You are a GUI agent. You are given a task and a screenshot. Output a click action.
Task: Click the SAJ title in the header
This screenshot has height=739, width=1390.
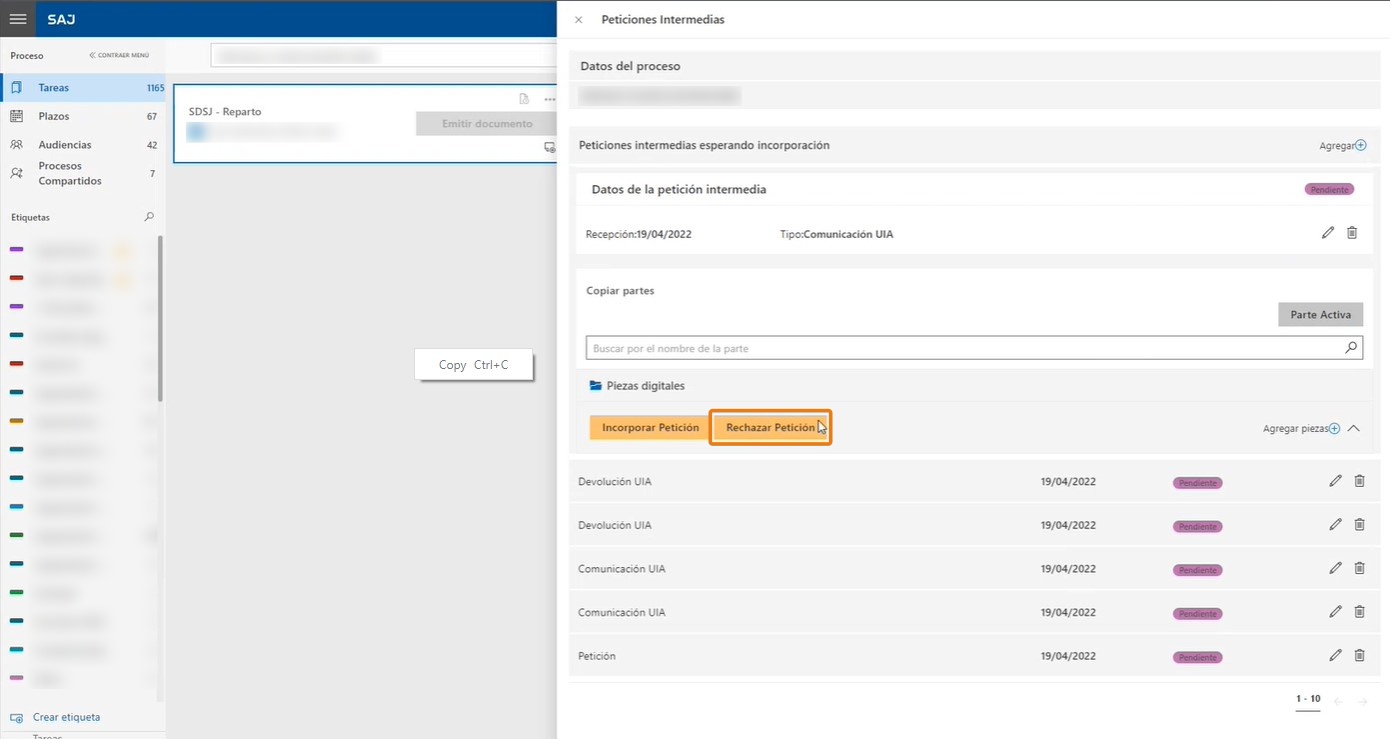(x=61, y=19)
